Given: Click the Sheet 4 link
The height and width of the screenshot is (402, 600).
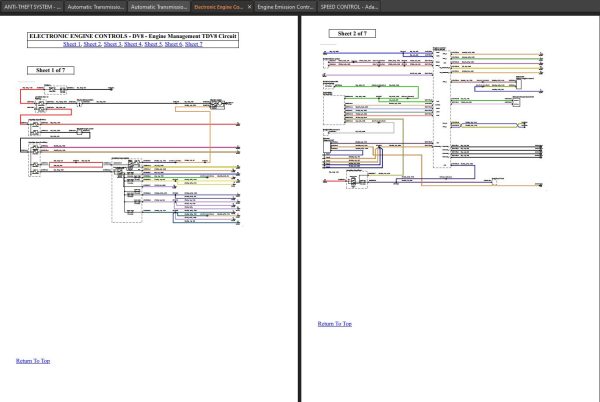Looking at the screenshot, I should [x=132, y=45].
